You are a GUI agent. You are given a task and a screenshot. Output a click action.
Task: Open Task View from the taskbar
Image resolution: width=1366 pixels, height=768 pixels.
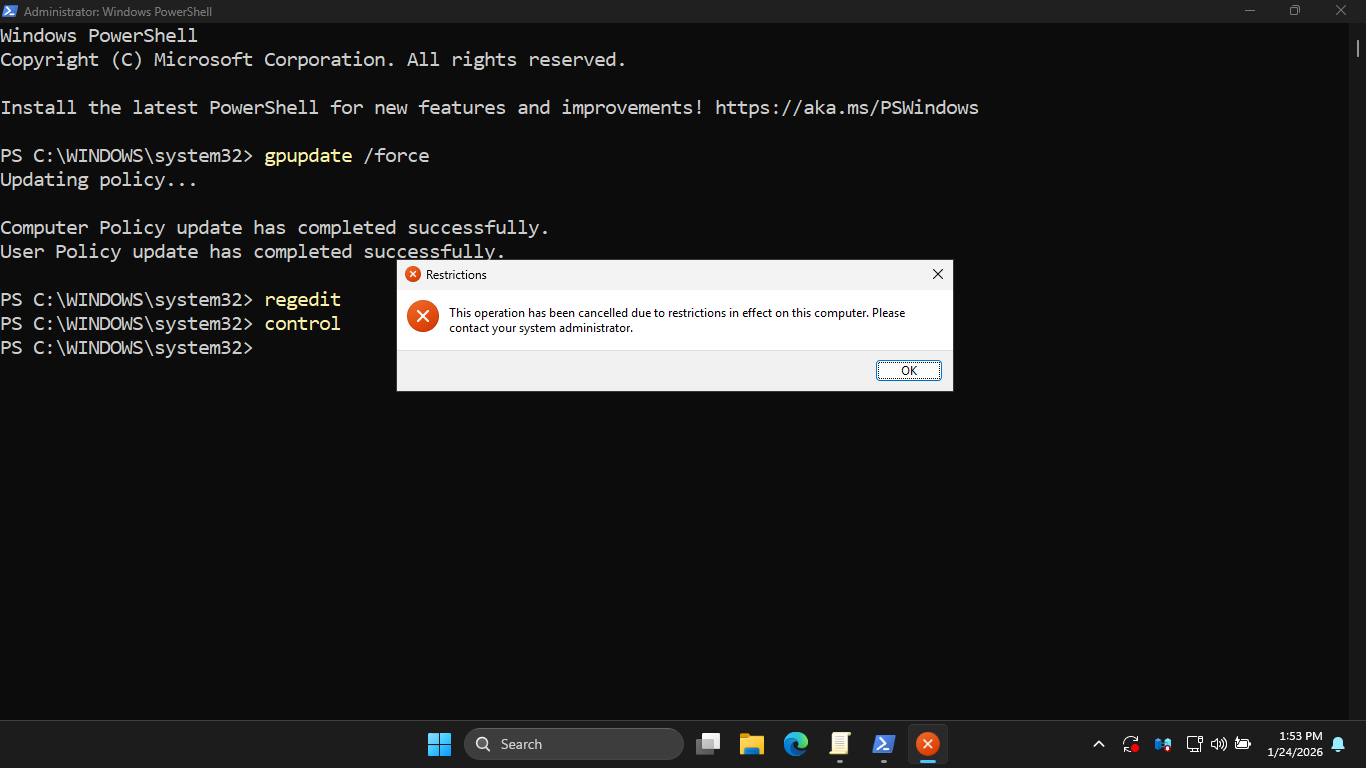point(708,744)
